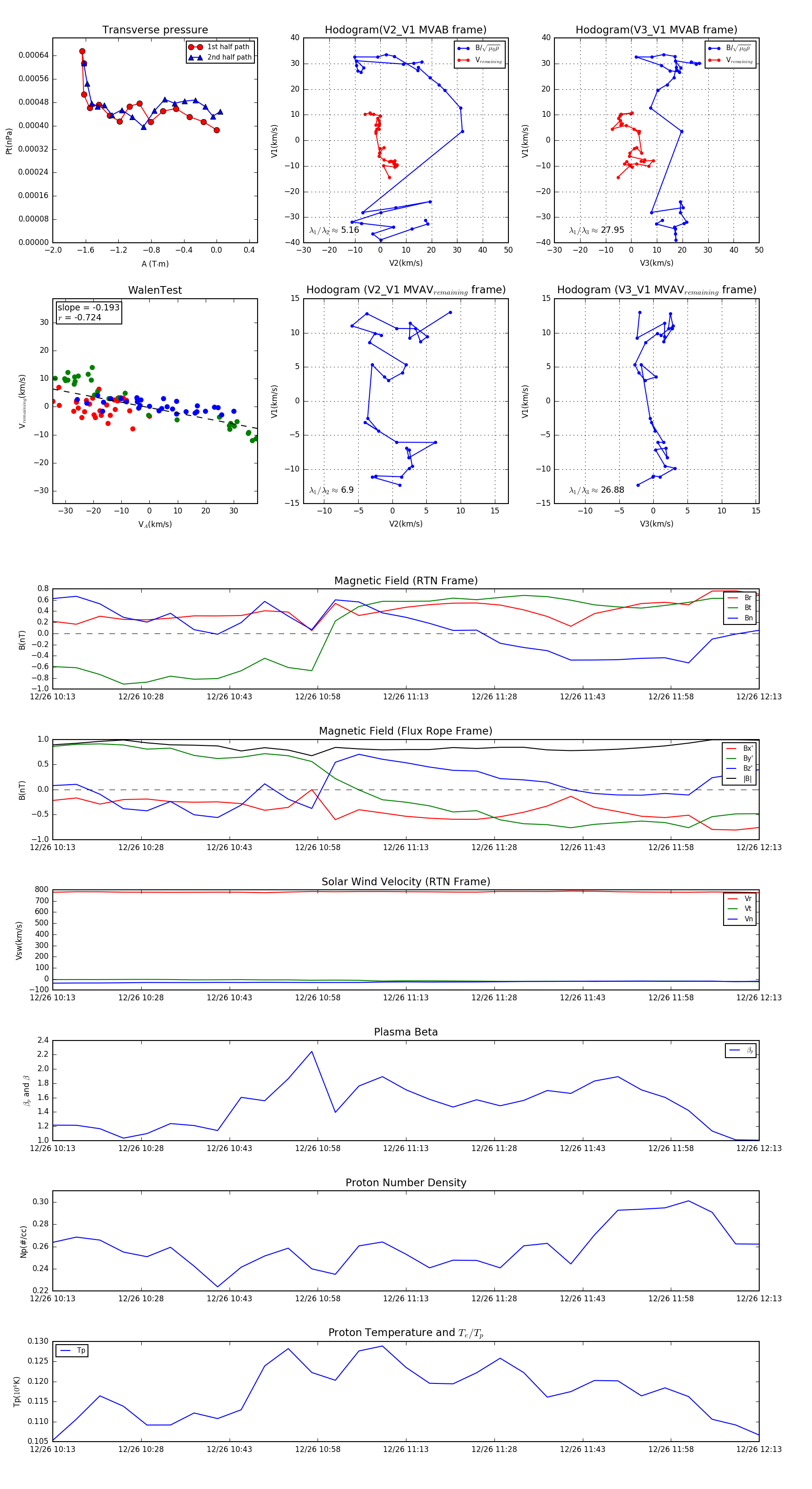Click the 'Solar Wind Velocity (RTN Frame)' title
Image resolution: width=812 pixels, height=1489 pixels.
tap(406, 882)
